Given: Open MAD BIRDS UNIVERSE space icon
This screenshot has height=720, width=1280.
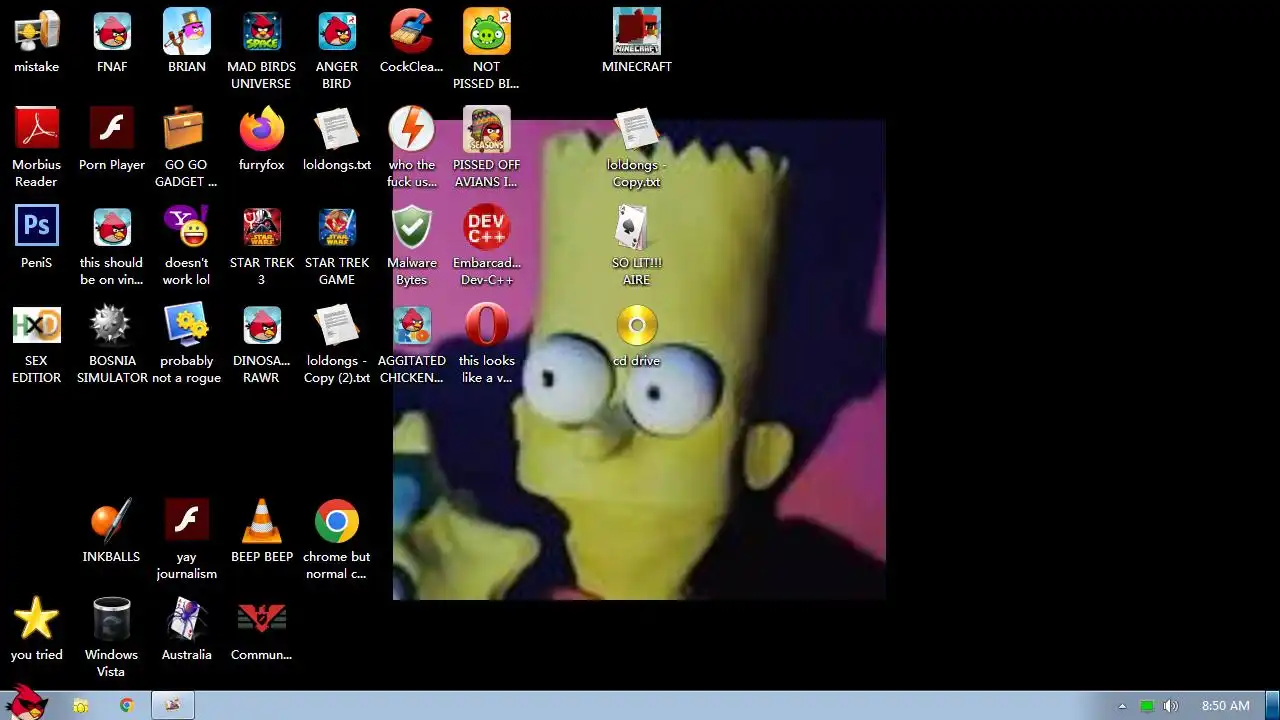Looking at the screenshot, I should tap(262, 50).
